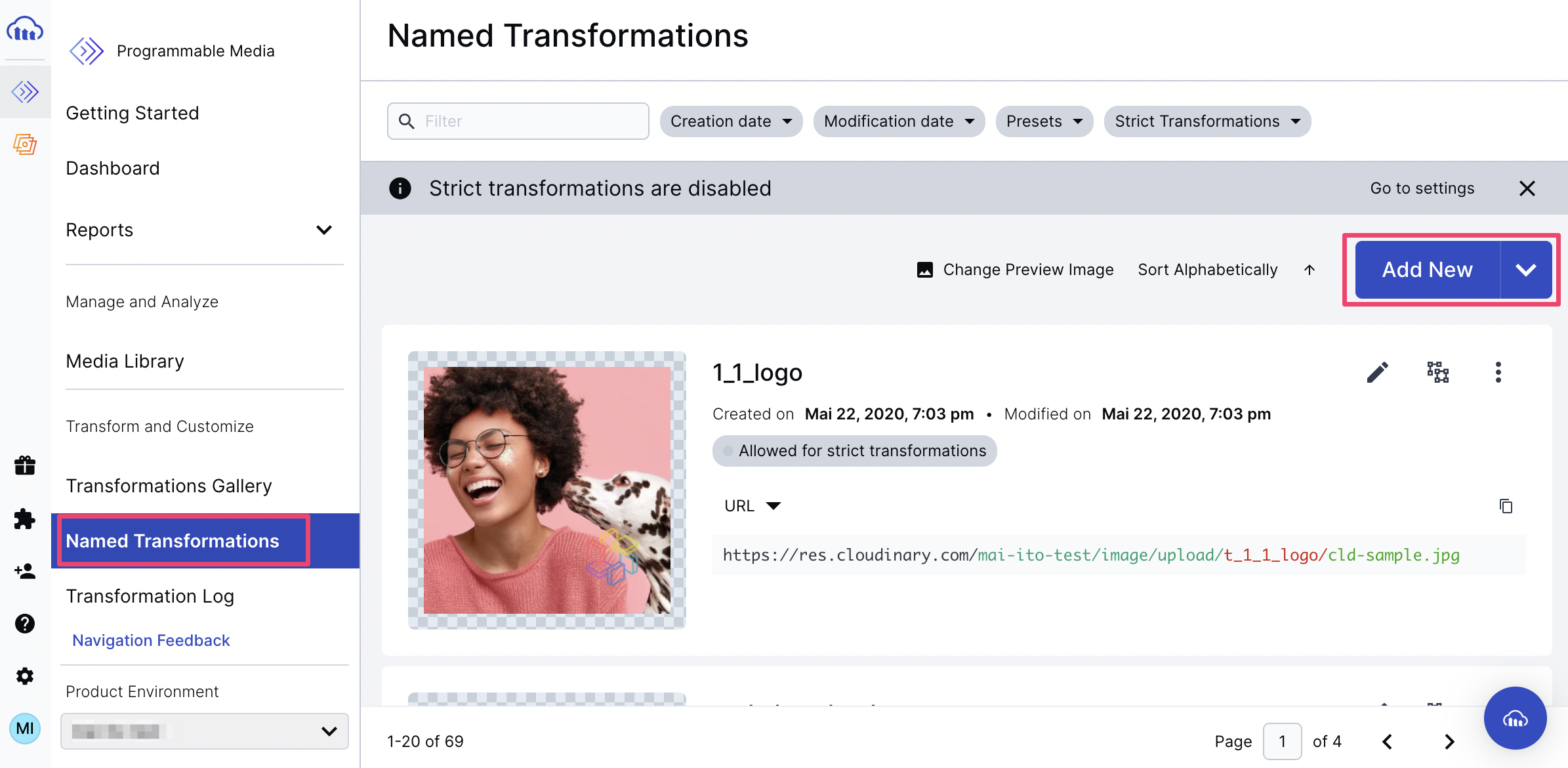The height and width of the screenshot is (768, 1568).
Task: Open the three-dot kebab menu for 1_1_logo
Action: [x=1498, y=372]
